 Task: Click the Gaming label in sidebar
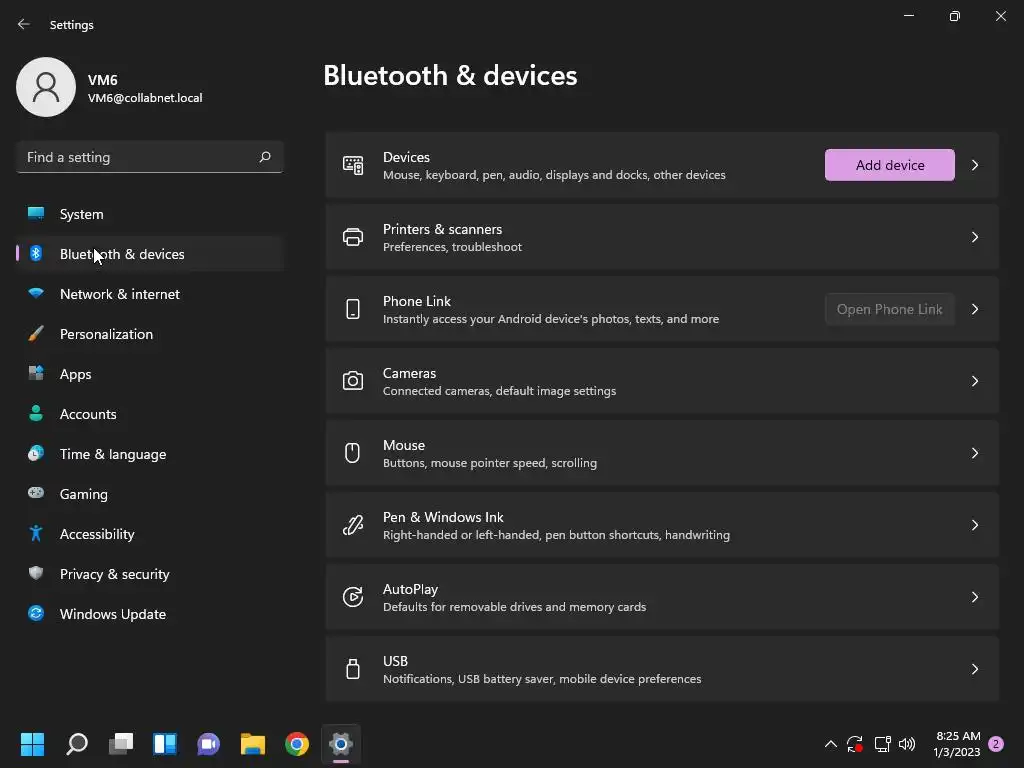(x=84, y=494)
